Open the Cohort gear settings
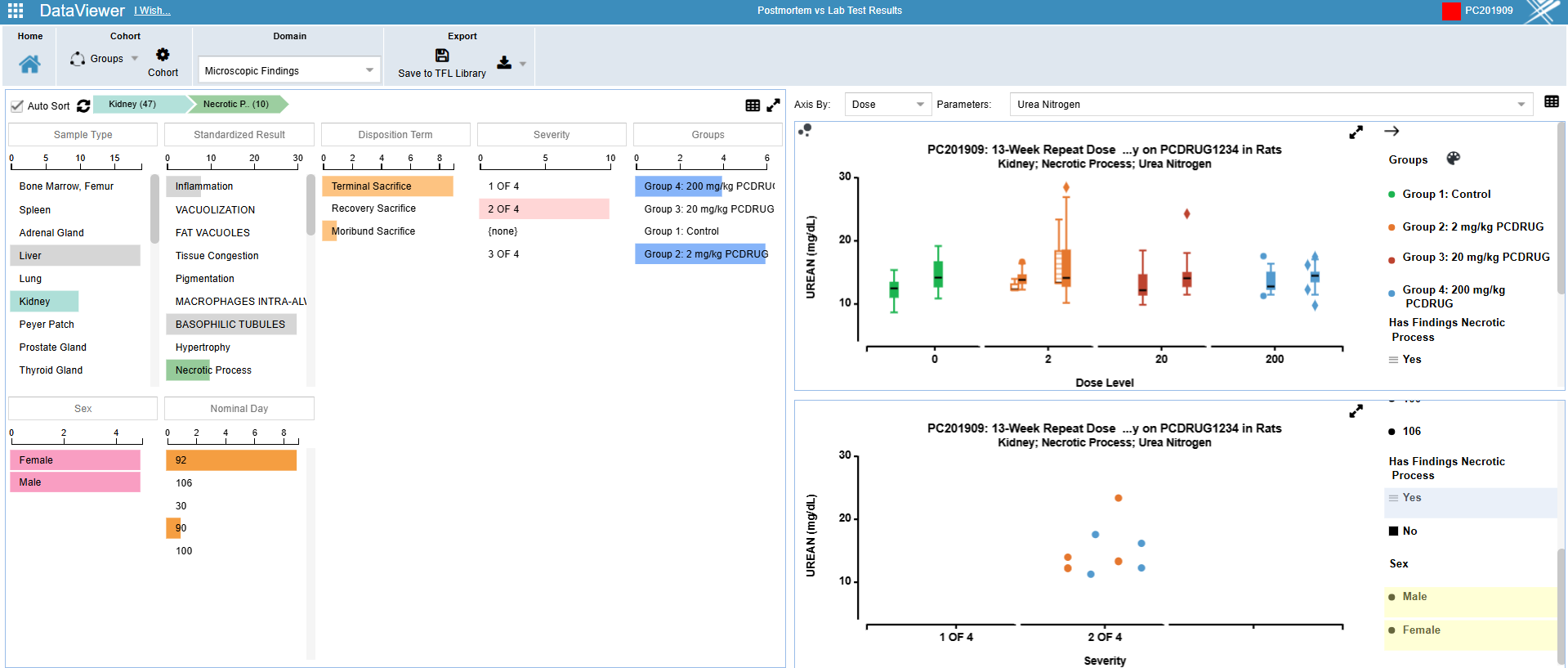 coord(163,55)
